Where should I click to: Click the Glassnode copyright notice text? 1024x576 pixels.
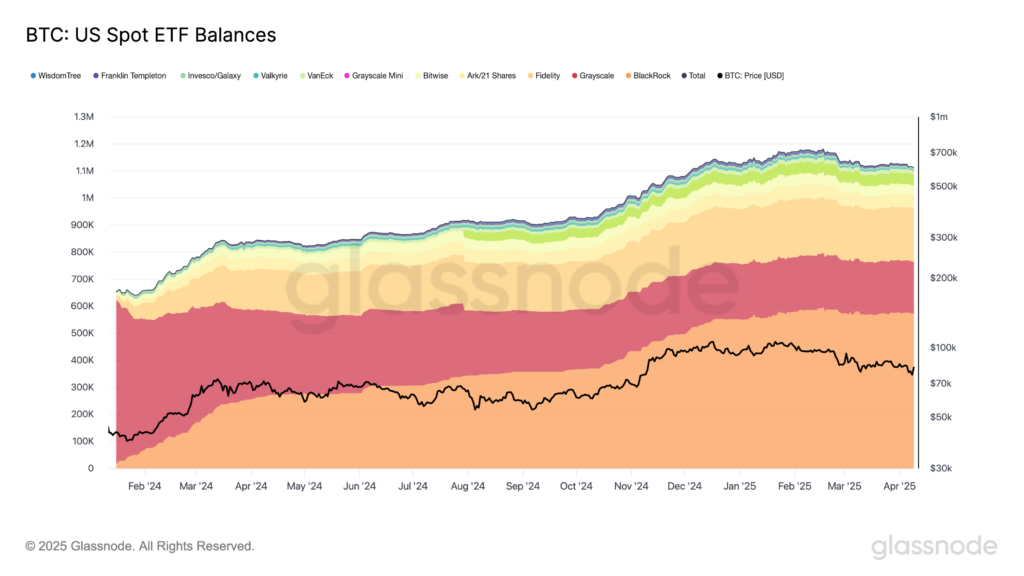(140, 546)
